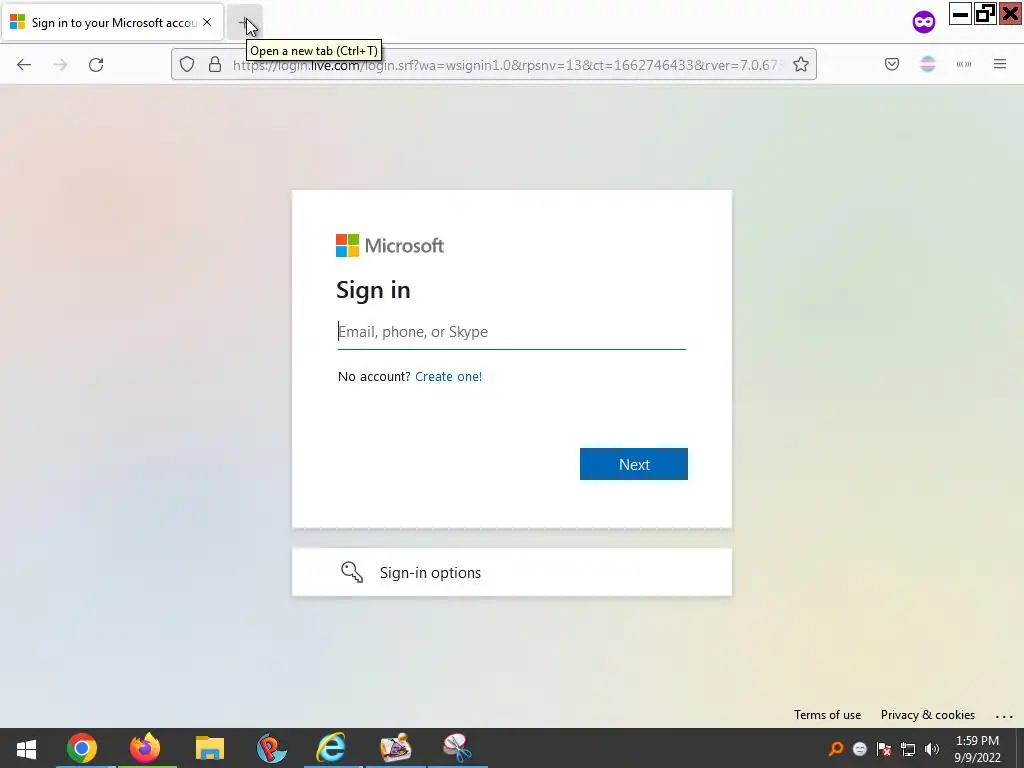The width and height of the screenshot is (1024, 768).
Task: Open File Explorer from the taskbar
Action: 209,748
